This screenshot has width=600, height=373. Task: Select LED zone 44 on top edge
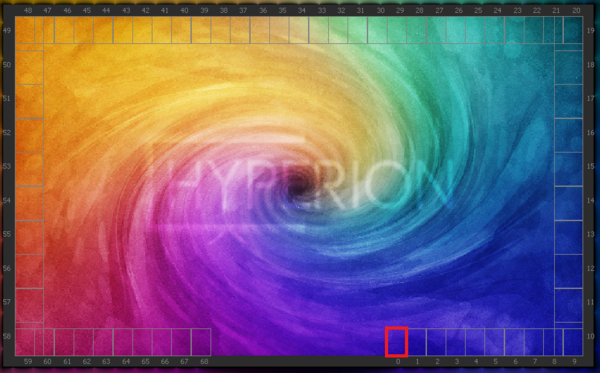(x=103, y=30)
